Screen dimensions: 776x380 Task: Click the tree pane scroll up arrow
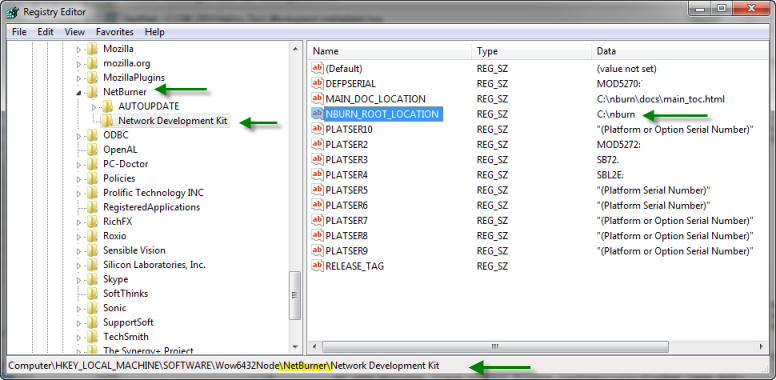point(295,49)
